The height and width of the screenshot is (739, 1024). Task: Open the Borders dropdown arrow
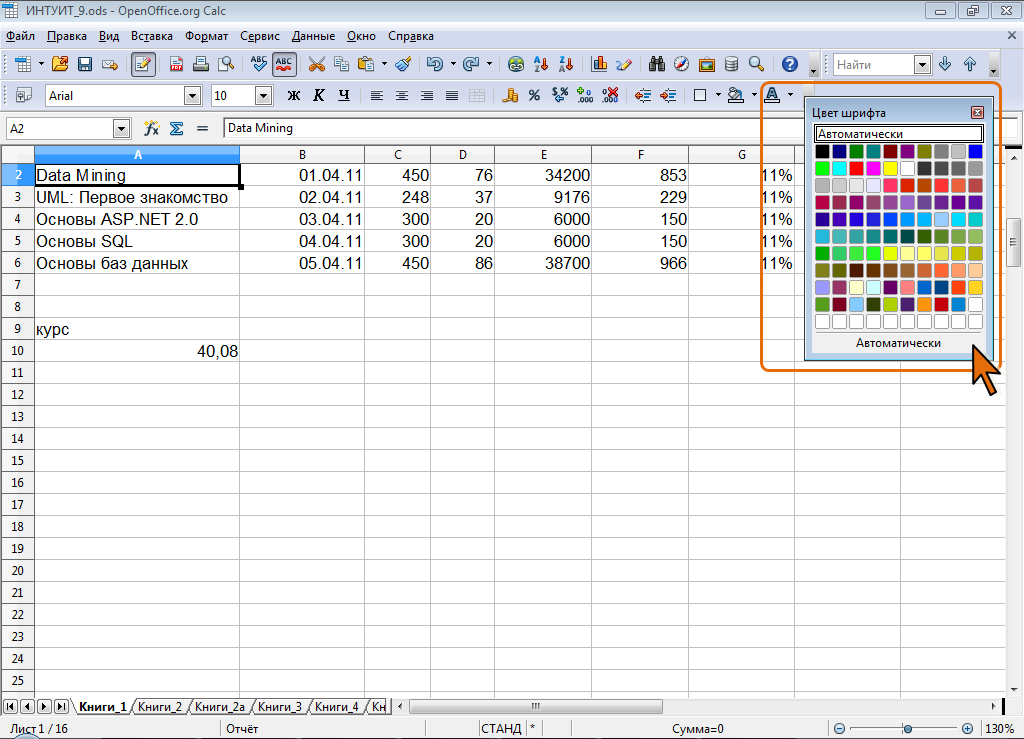[x=718, y=95]
